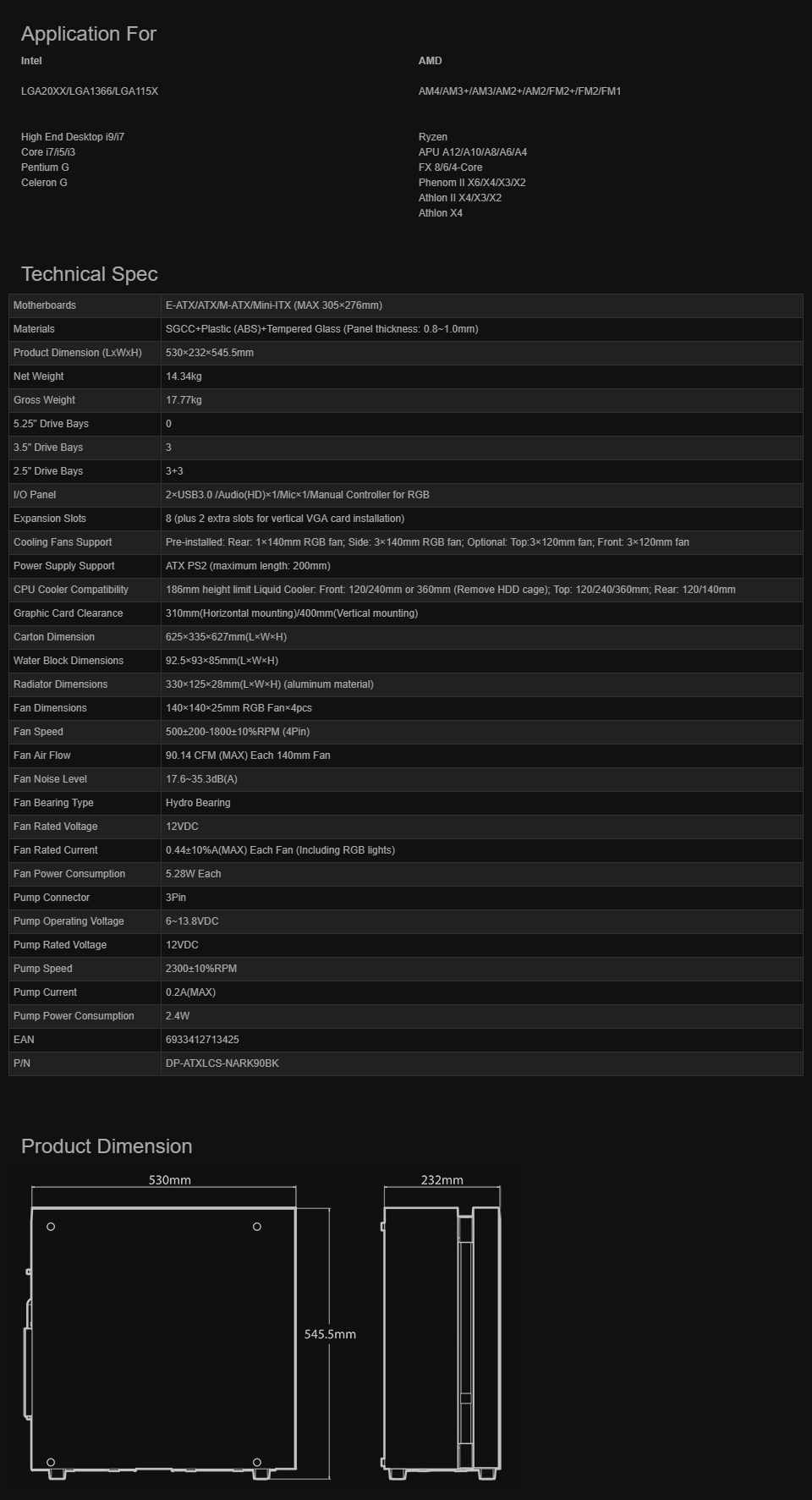Click the I/O Panel row label
The image size is (812, 1500).
click(x=35, y=495)
